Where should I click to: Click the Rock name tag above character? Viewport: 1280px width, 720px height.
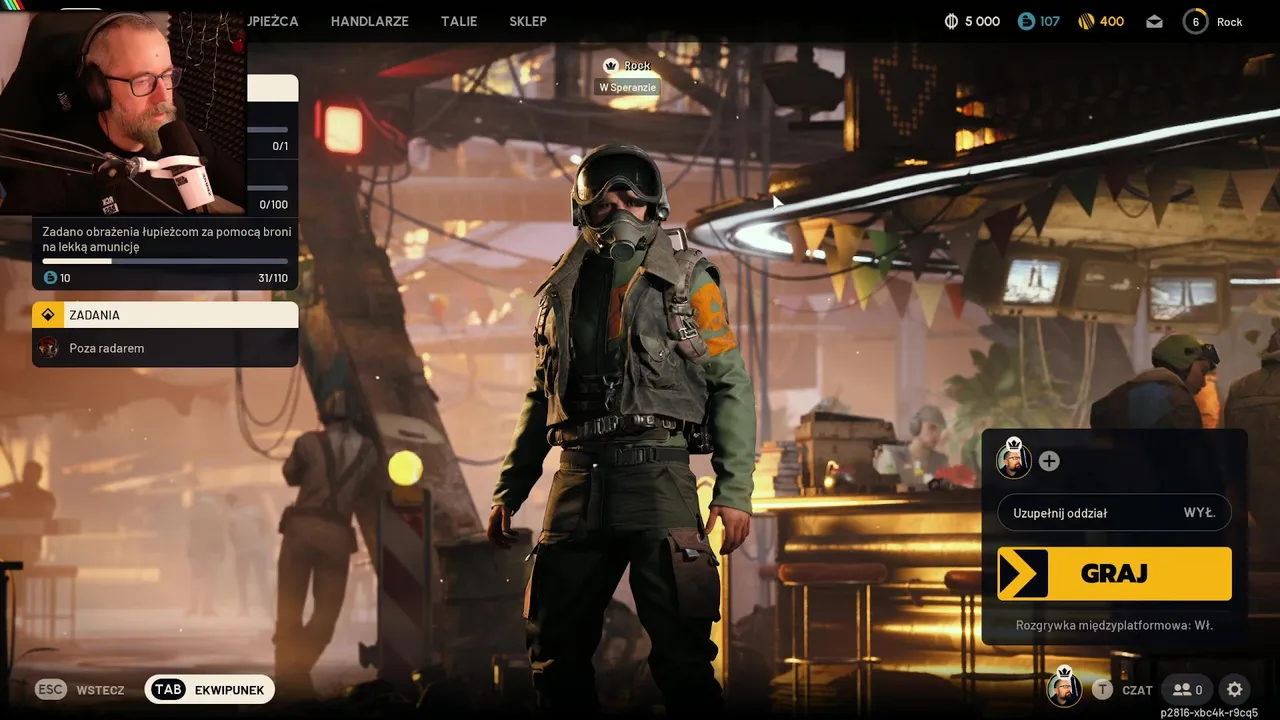[x=637, y=65]
